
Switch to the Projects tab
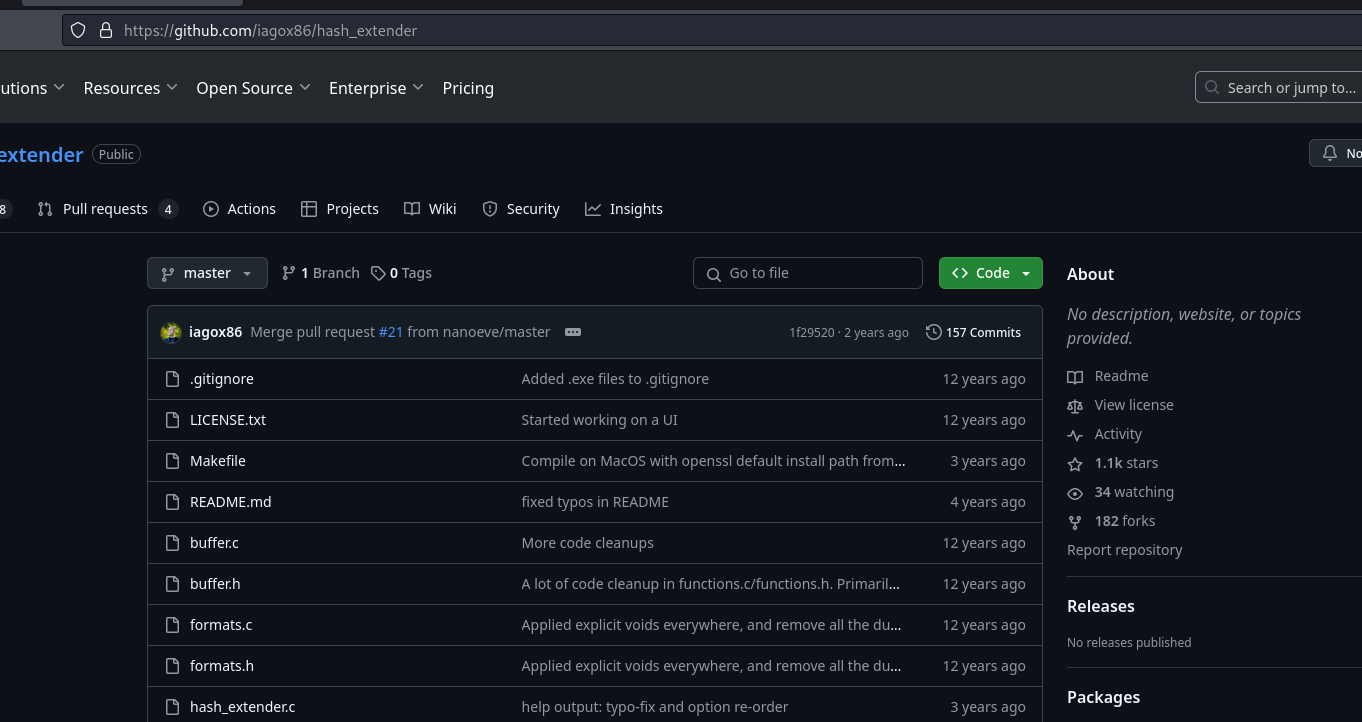[340, 209]
